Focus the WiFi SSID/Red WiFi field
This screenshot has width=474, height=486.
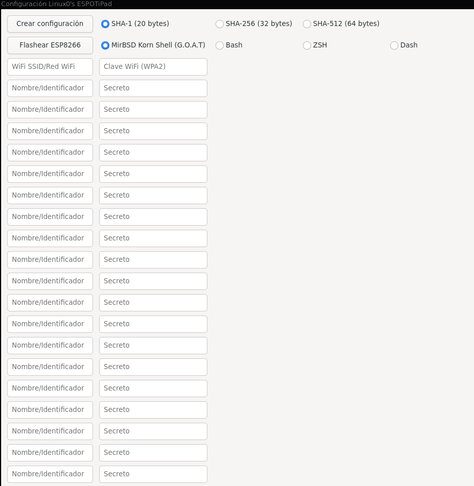[50, 67]
